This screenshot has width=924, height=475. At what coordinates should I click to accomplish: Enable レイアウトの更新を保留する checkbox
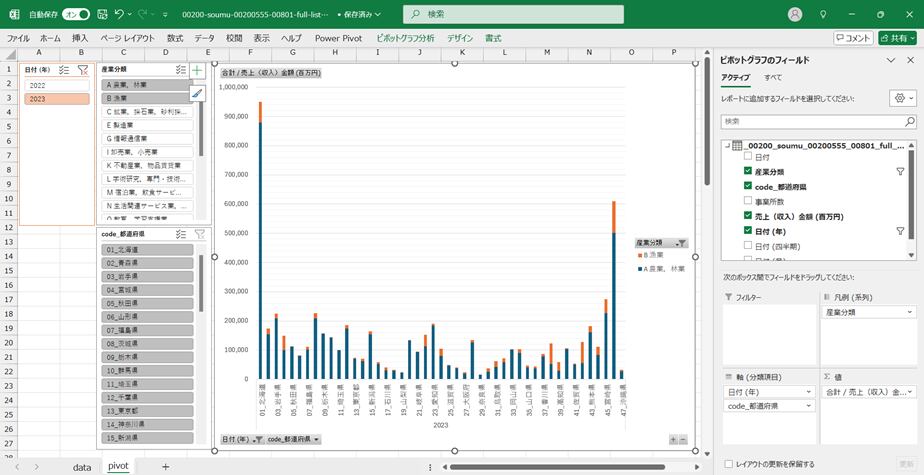click(x=727, y=464)
